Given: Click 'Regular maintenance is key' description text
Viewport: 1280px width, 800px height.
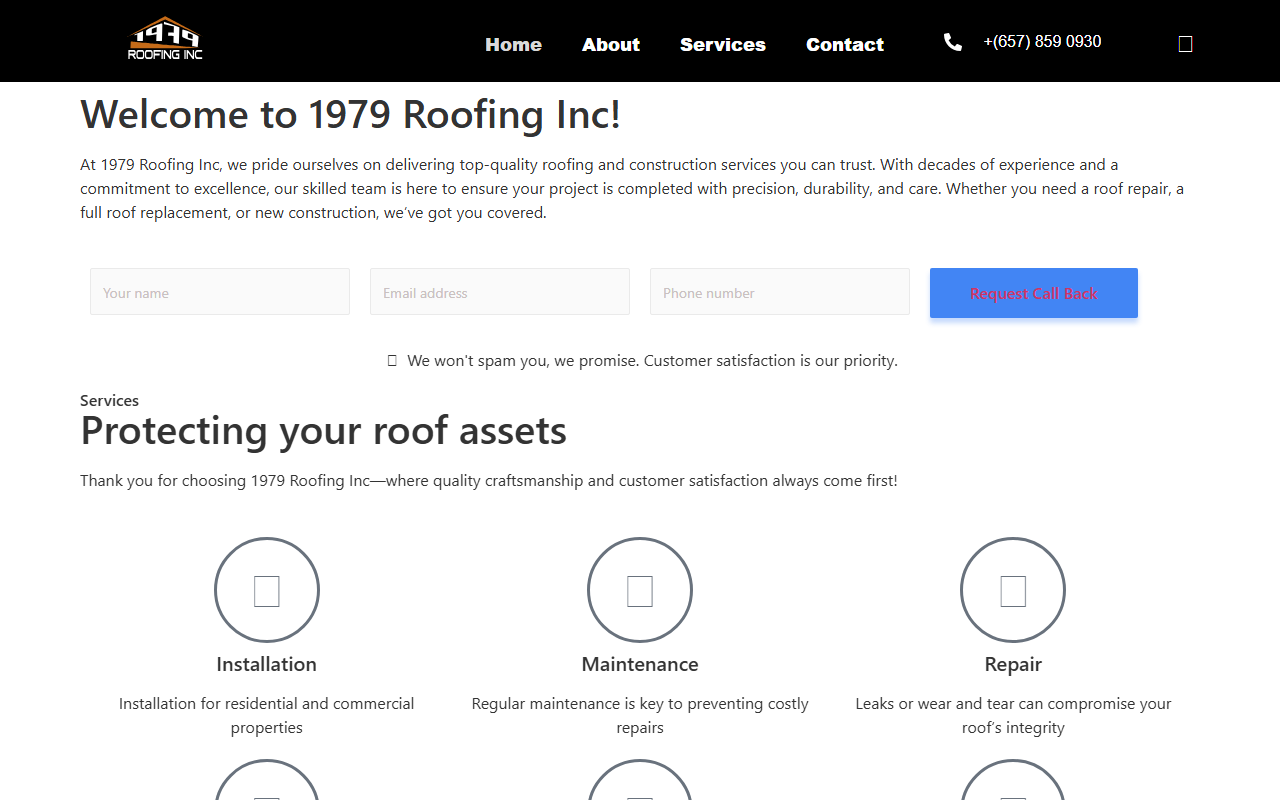Looking at the screenshot, I should [x=640, y=716].
